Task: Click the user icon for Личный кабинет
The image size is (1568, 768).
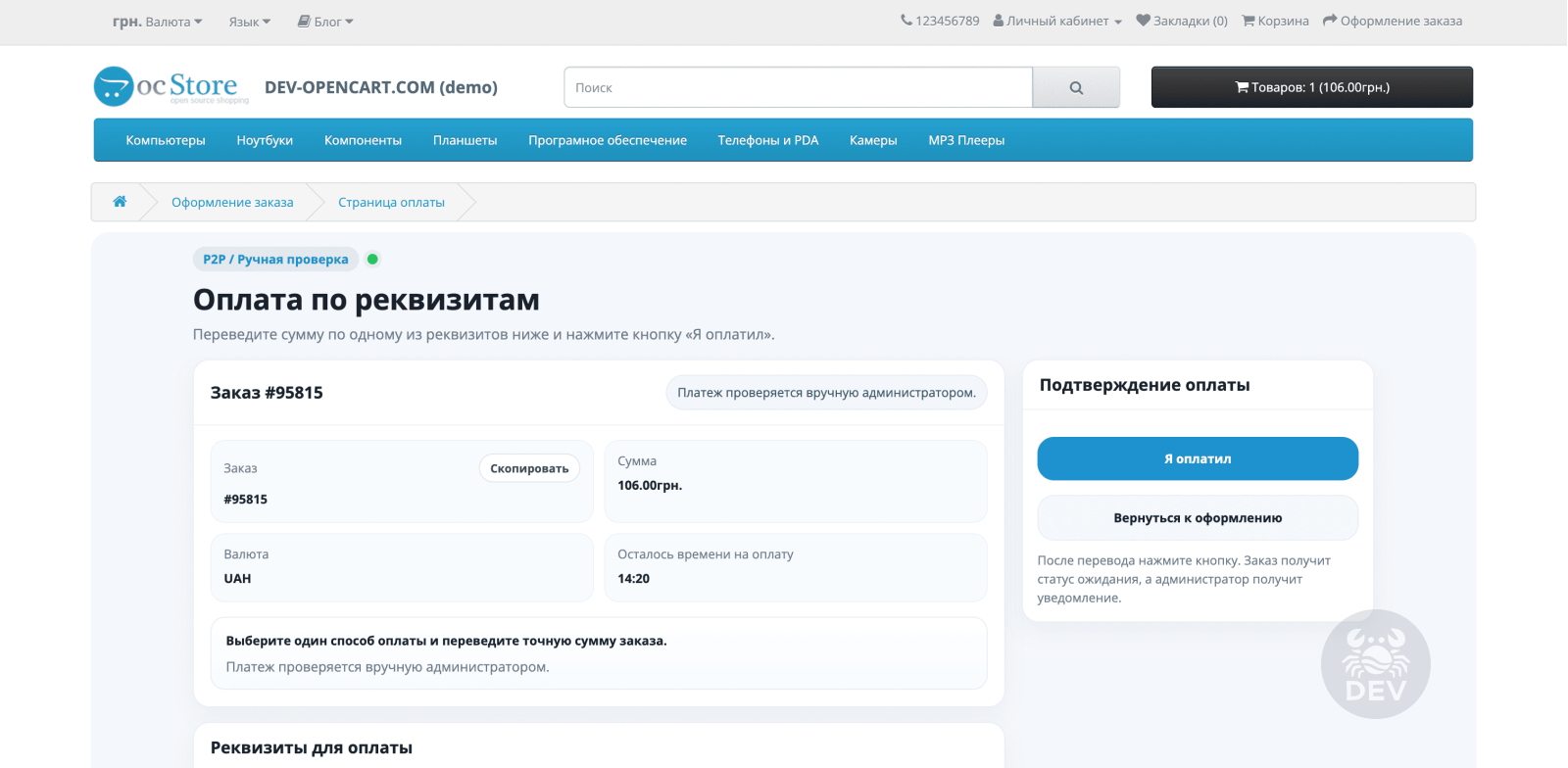Action: (999, 21)
